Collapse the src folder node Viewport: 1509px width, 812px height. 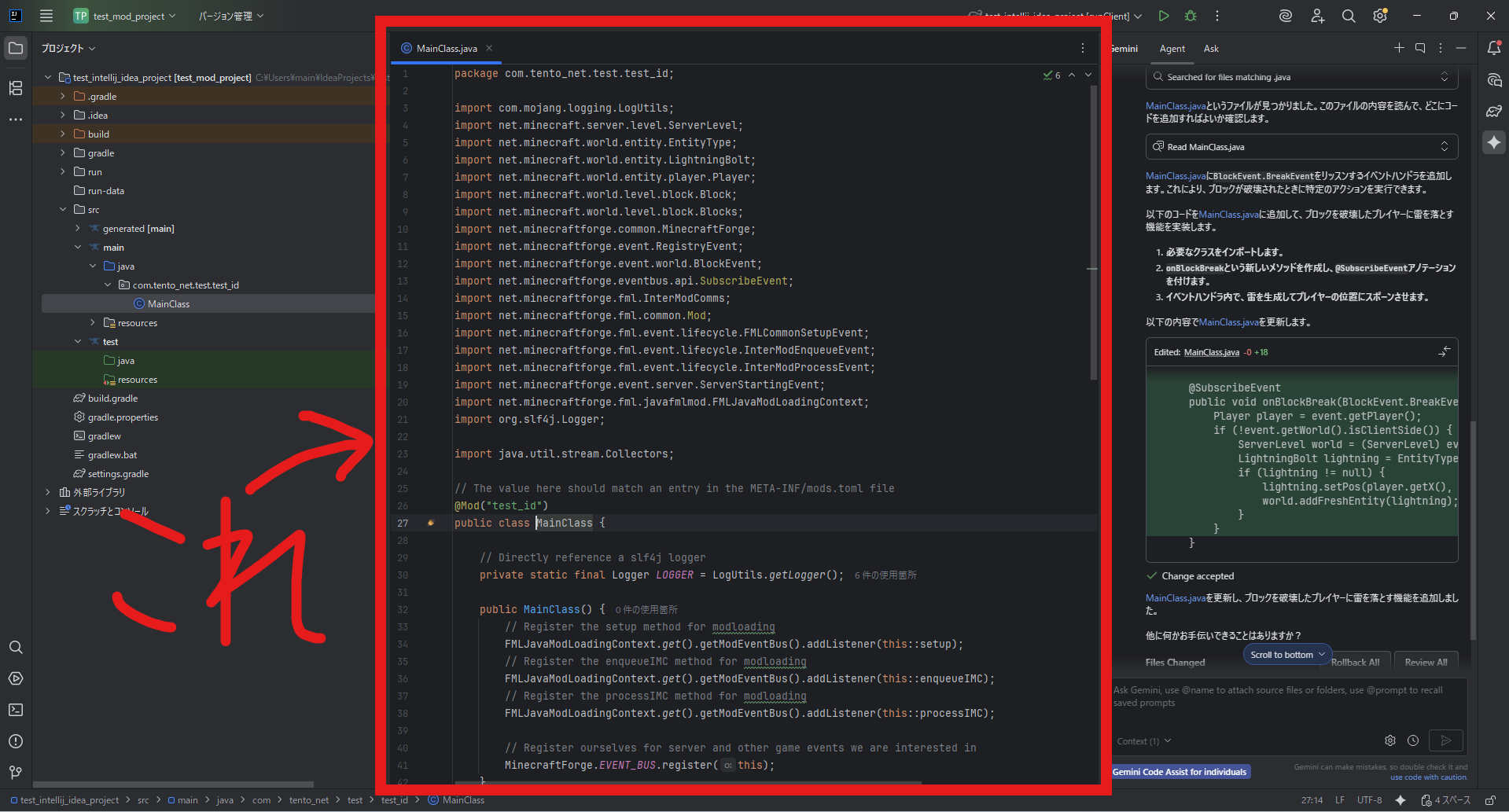pos(63,210)
